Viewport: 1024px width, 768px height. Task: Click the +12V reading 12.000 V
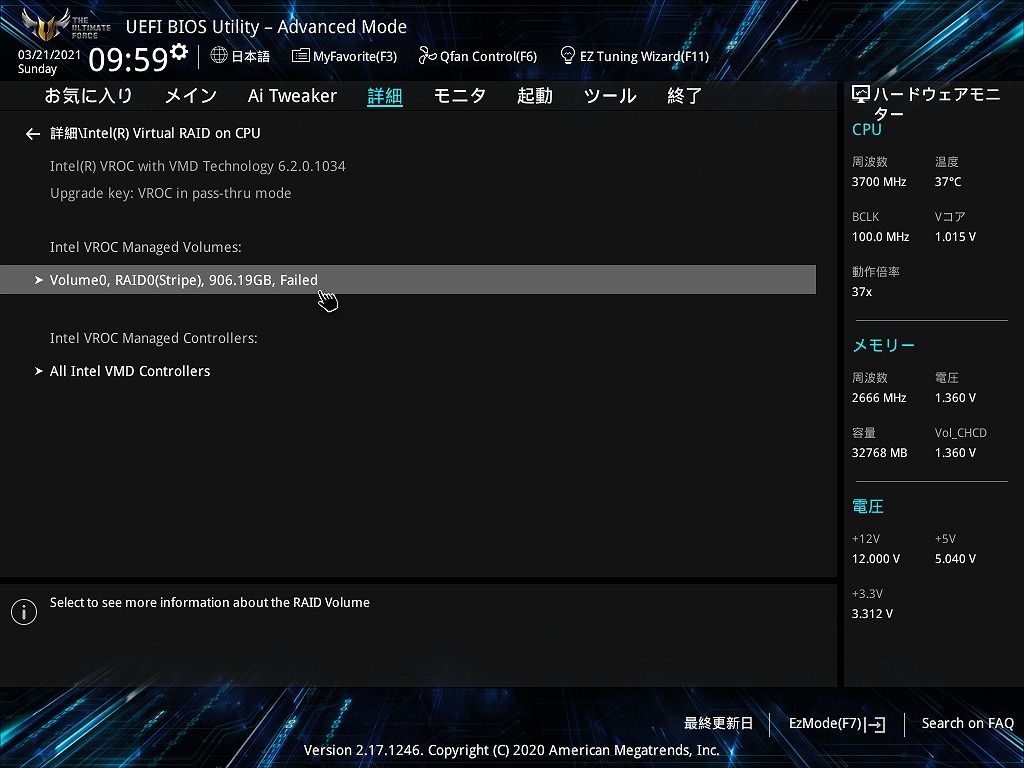[876, 559]
